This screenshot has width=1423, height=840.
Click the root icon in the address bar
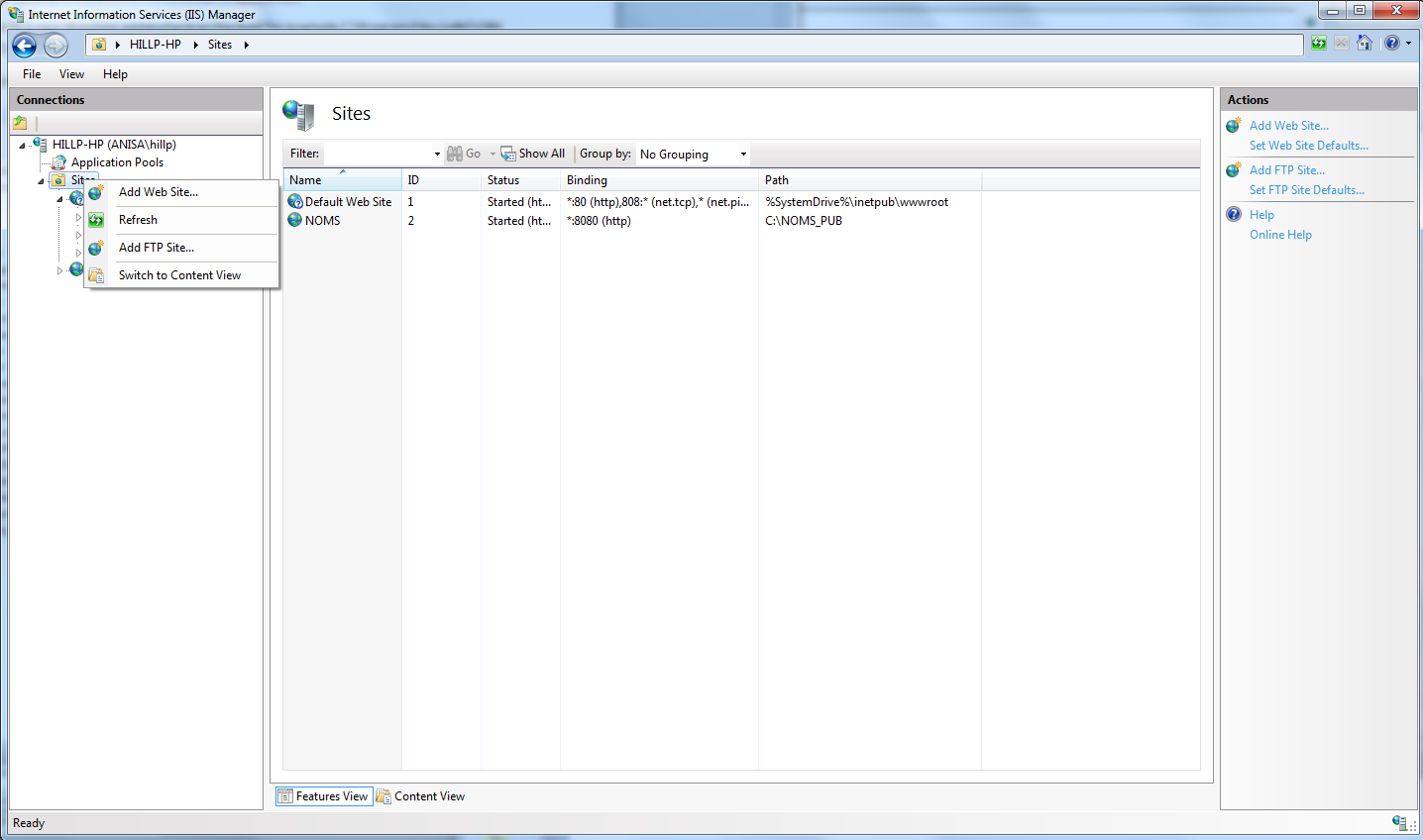click(x=99, y=45)
